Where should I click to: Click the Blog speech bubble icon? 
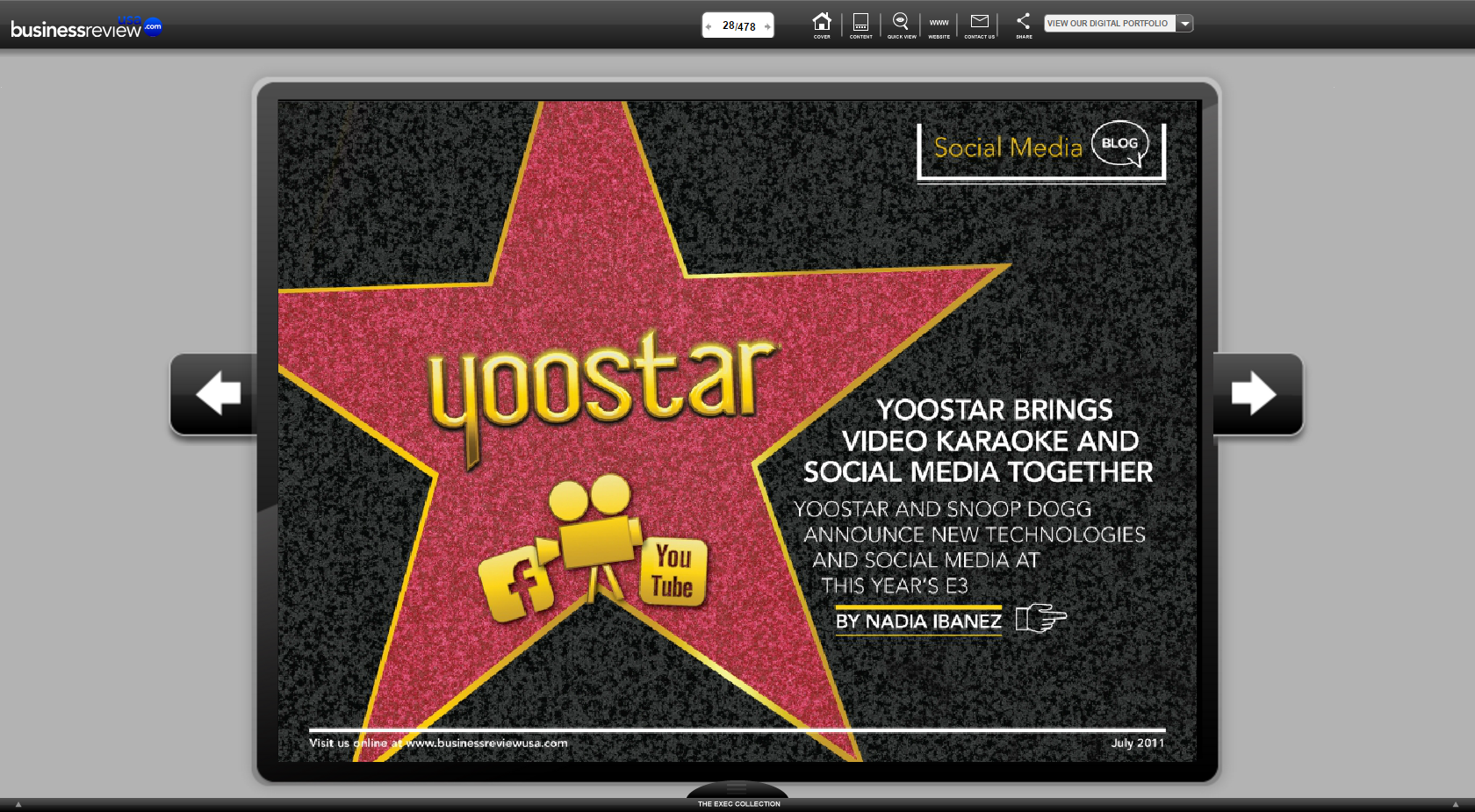coord(1120,143)
